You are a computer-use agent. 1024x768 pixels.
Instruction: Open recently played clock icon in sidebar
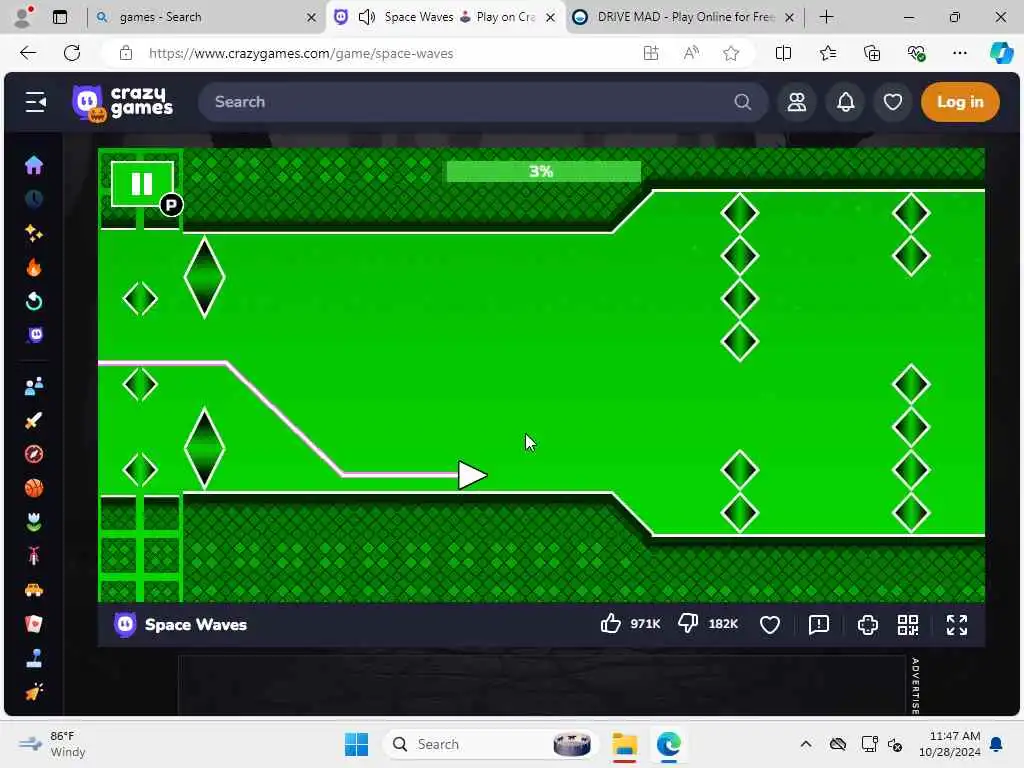point(34,199)
